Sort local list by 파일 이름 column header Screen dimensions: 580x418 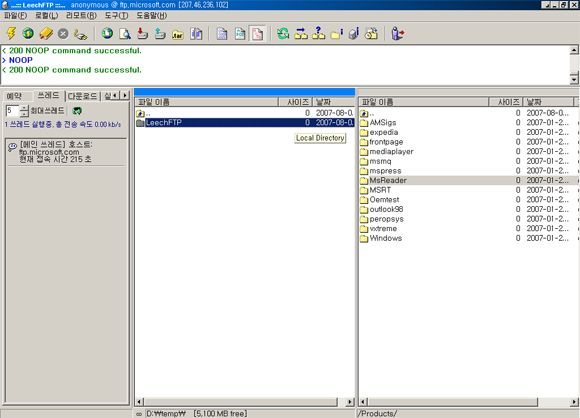(207, 102)
